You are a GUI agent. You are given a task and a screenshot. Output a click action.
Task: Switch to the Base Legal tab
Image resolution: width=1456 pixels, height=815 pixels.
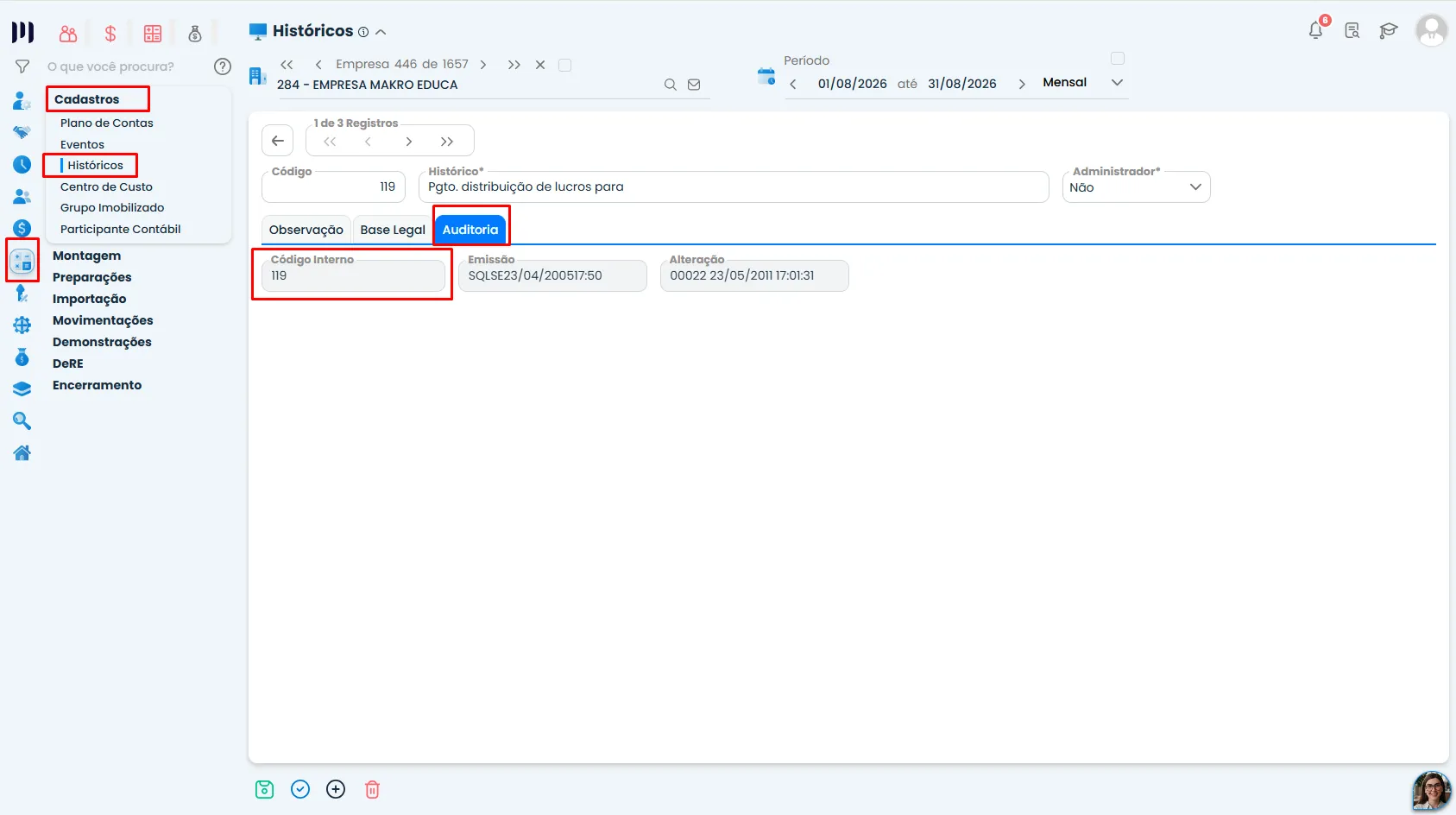pyautogui.click(x=393, y=230)
